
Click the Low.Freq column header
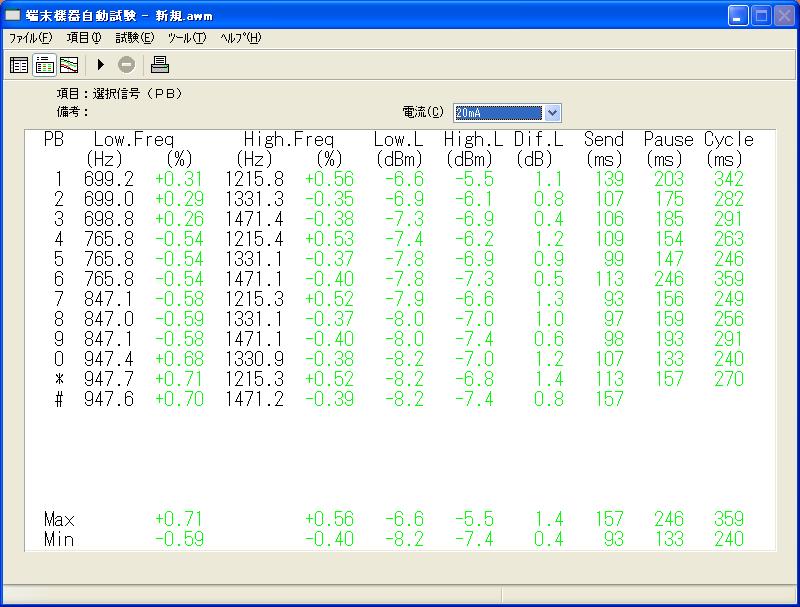pyautogui.click(x=133, y=140)
